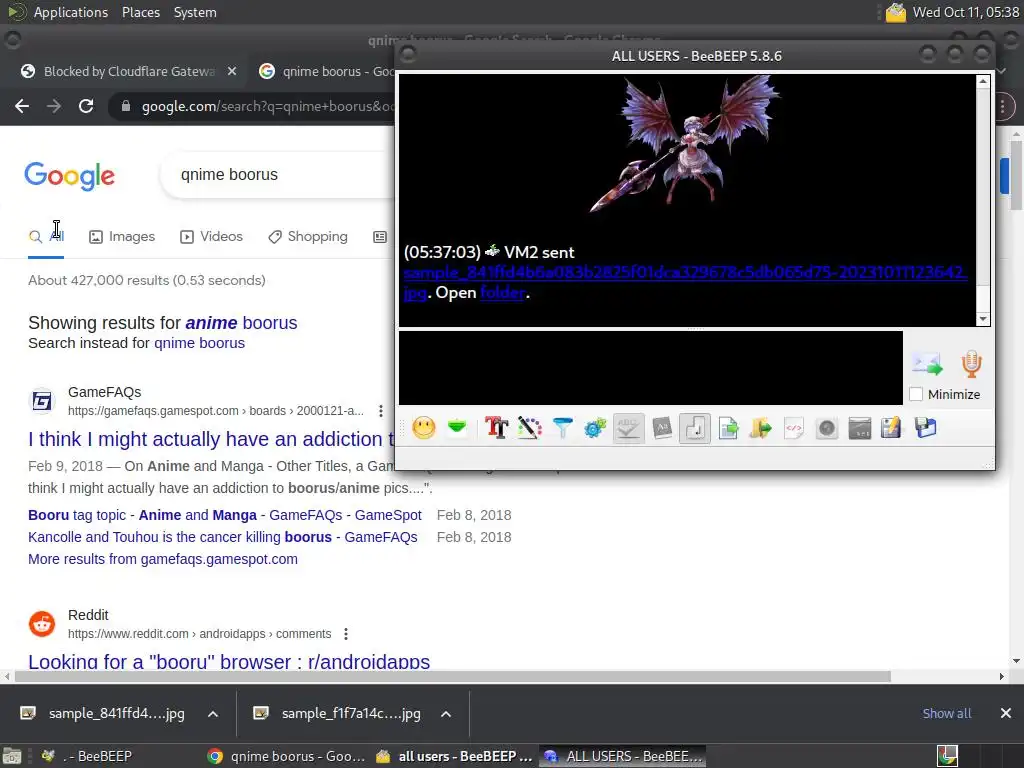This screenshot has width=1024, height=768.
Task: Switch to 'all users - BeeBEEP' taskbar window
Action: [x=455, y=756]
